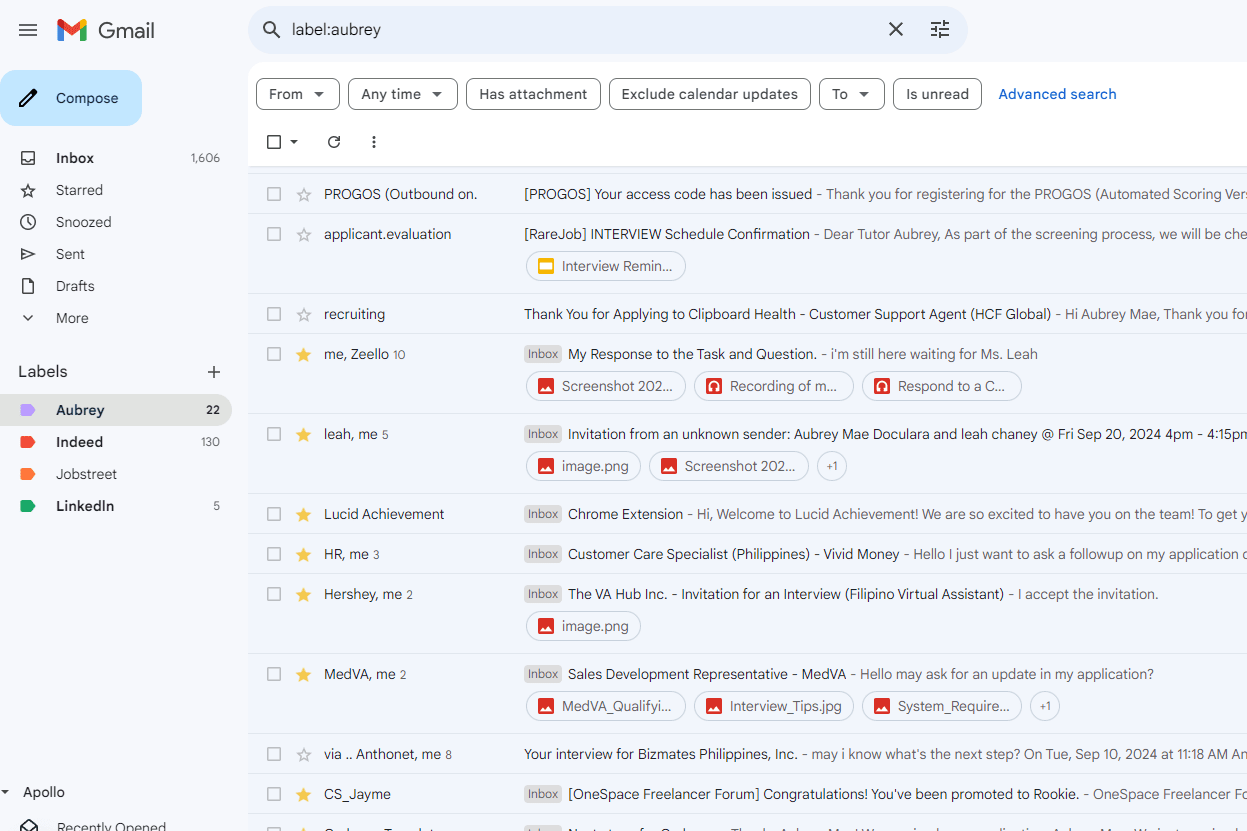Open the Respond to a C... attachment

942,386
